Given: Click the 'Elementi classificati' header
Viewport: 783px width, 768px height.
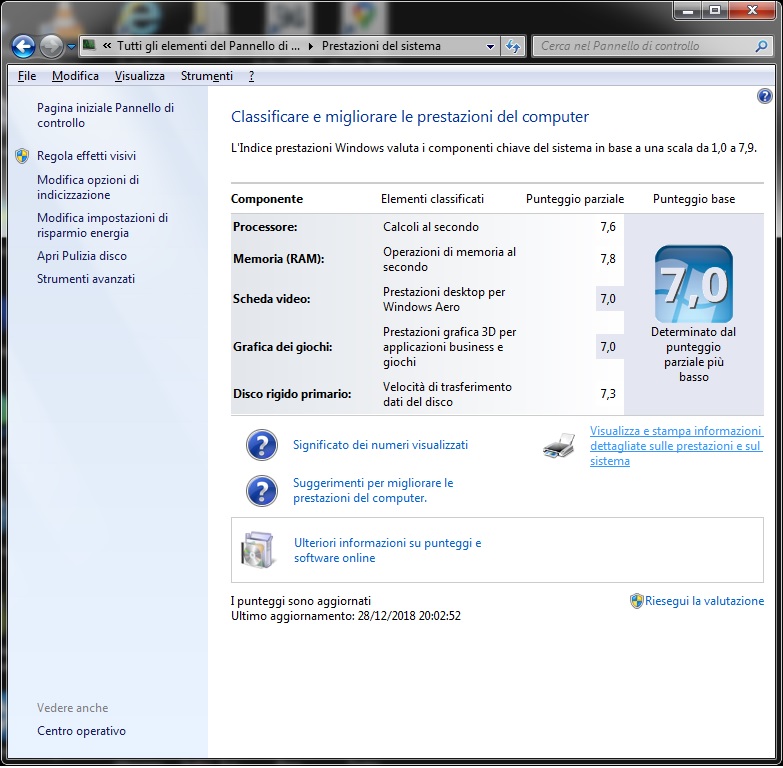Looking at the screenshot, I should (432, 199).
